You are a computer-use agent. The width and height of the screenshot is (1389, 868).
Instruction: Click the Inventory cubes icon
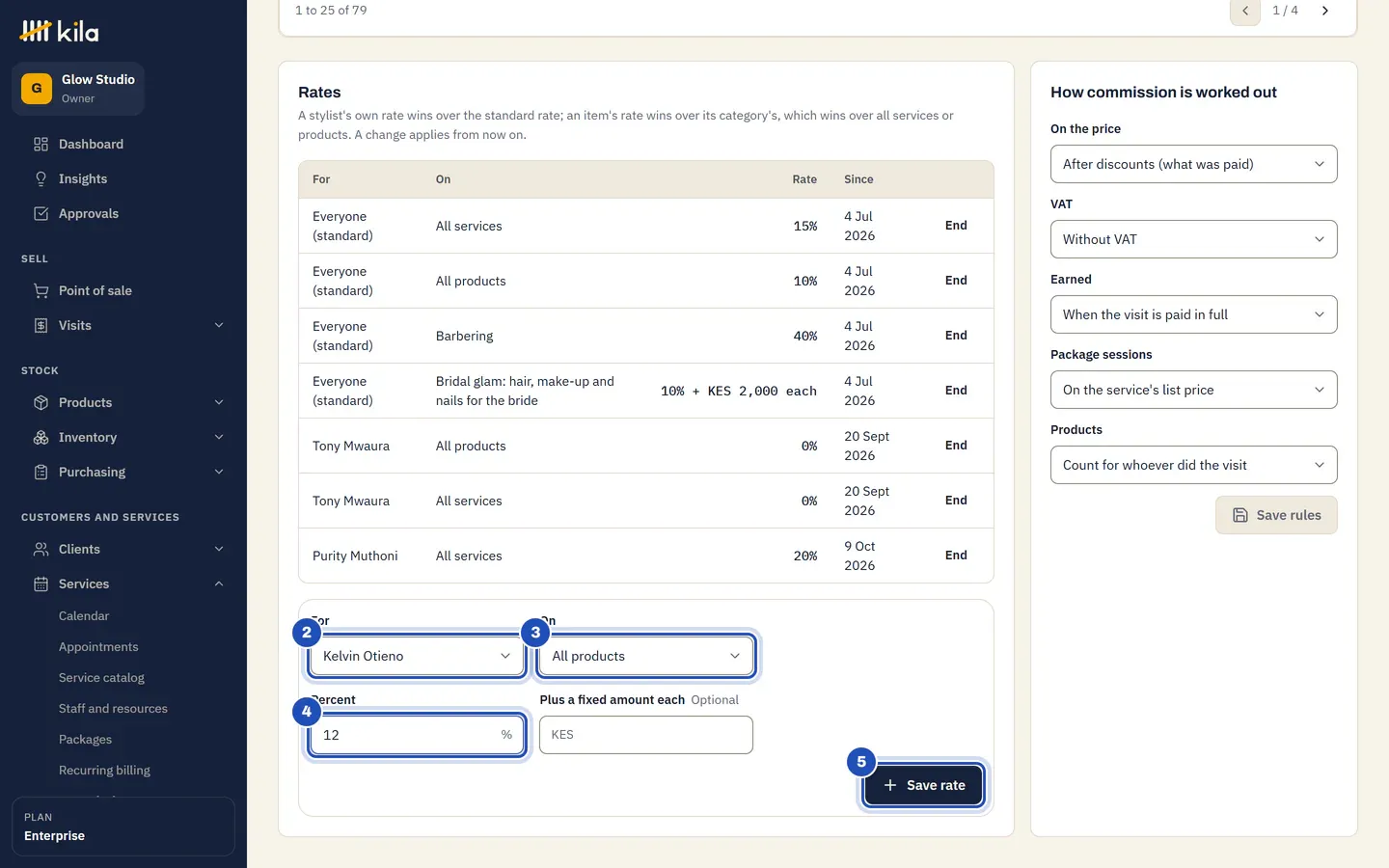point(41,438)
